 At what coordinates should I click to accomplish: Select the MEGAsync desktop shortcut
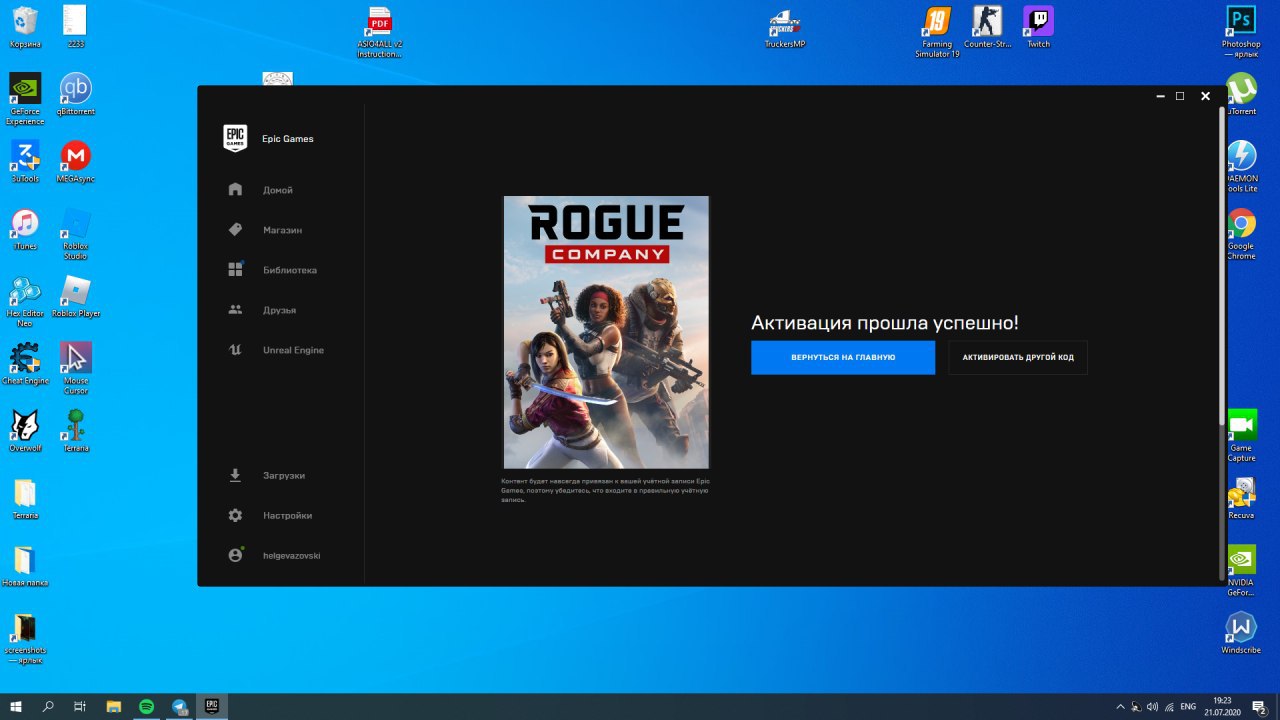pyautogui.click(x=75, y=161)
